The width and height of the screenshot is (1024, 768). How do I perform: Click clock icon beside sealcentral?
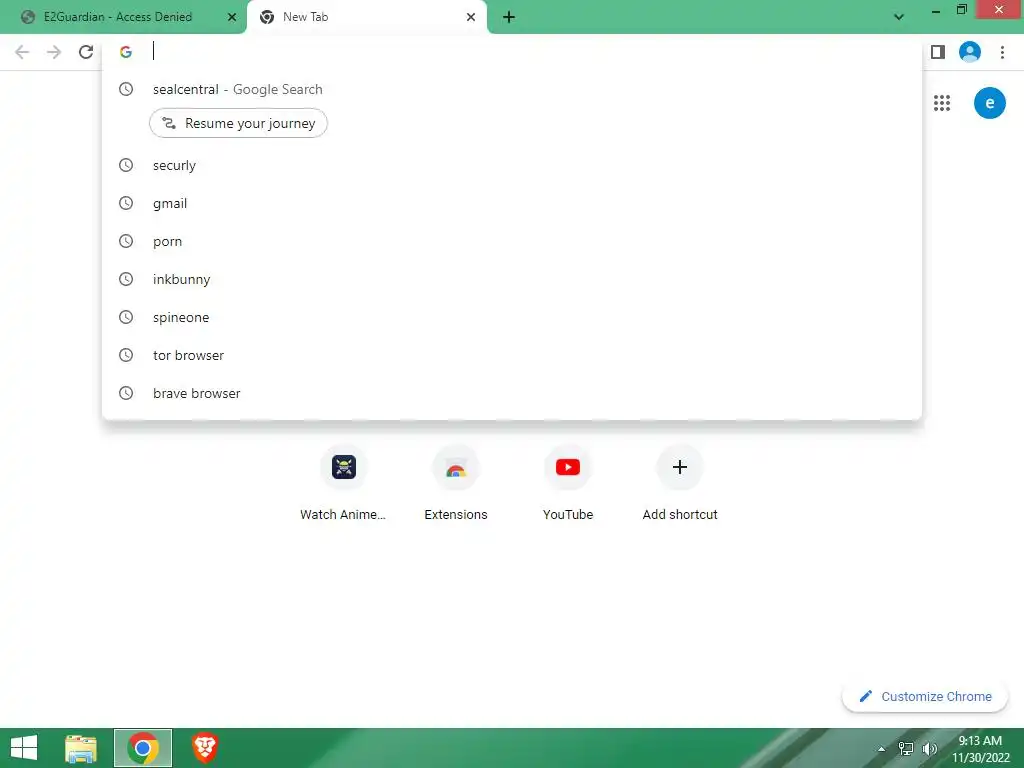click(x=126, y=89)
